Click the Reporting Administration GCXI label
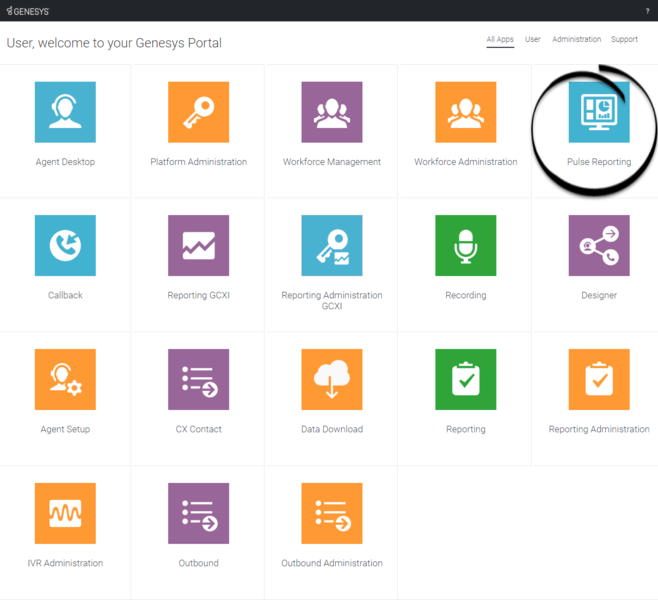This screenshot has height=600, width=658. point(332,301)
